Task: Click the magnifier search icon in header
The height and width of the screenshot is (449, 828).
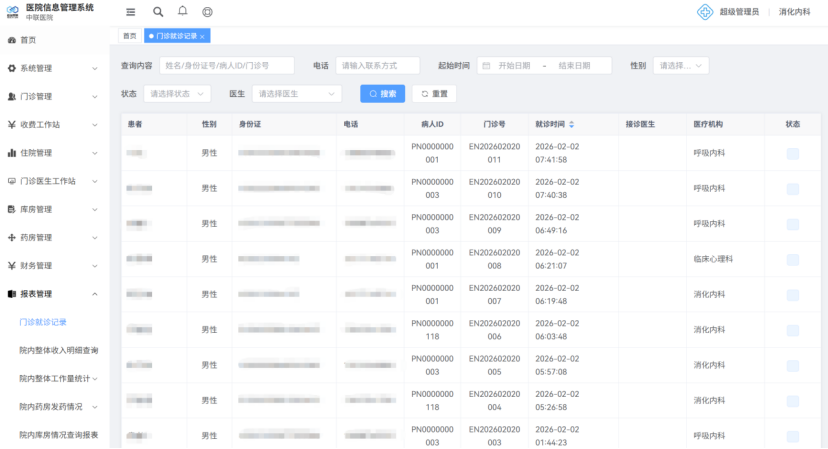Action: click(158, 12)
